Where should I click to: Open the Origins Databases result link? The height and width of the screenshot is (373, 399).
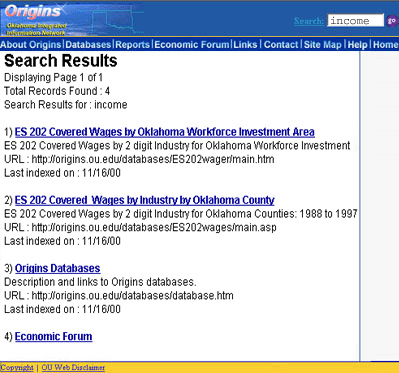coord(57,268)
